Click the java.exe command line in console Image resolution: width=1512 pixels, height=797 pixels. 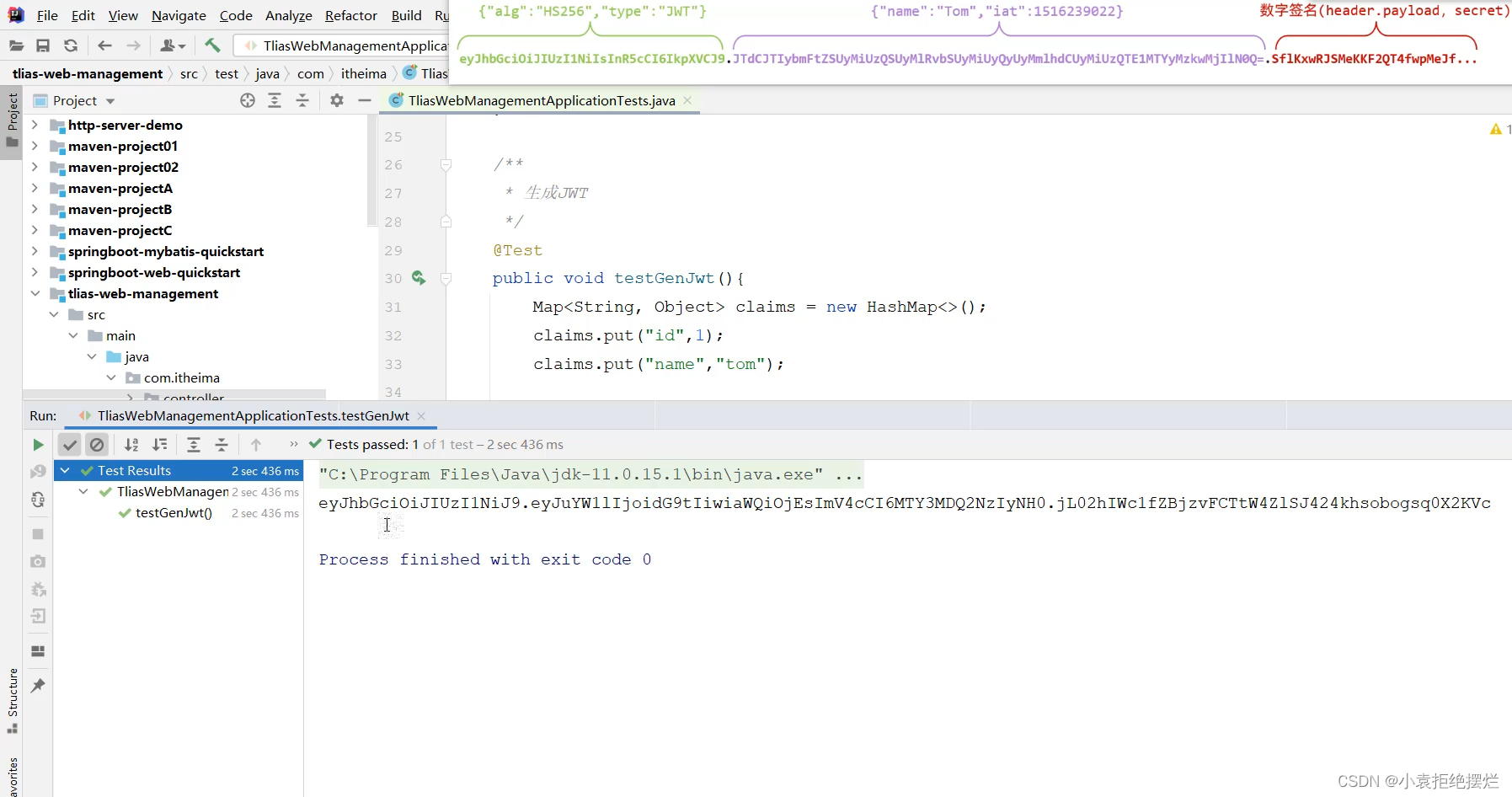click(x=590, y=474)
